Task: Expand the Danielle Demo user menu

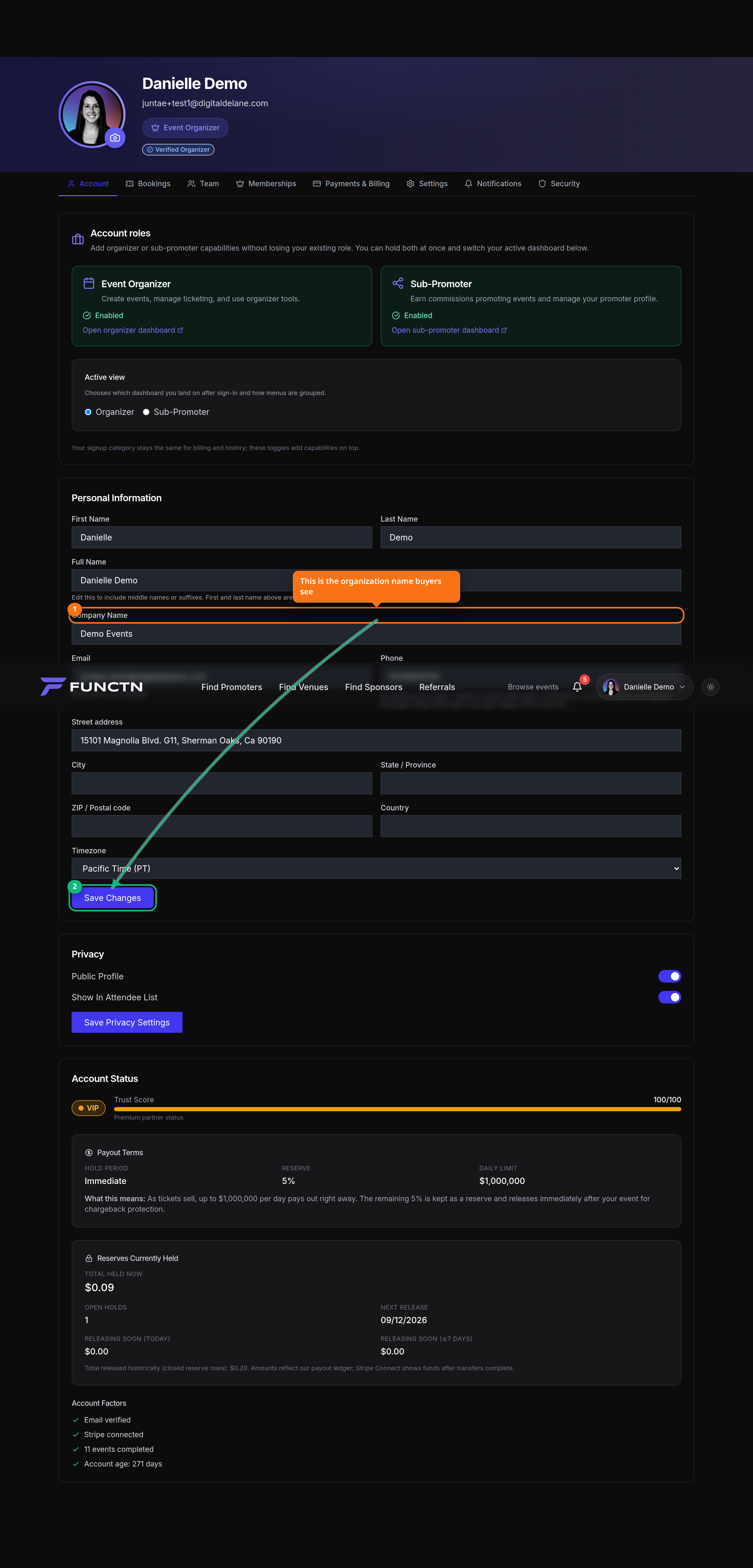Action: 645,687
